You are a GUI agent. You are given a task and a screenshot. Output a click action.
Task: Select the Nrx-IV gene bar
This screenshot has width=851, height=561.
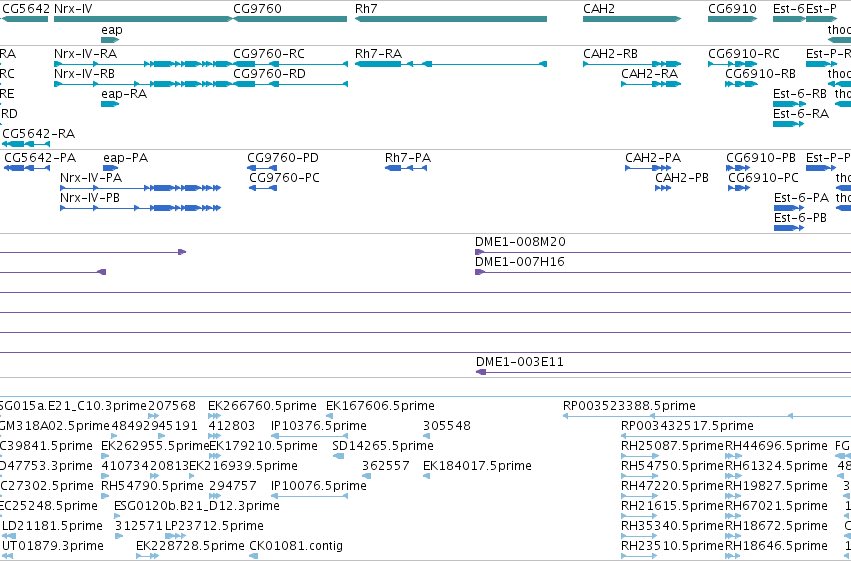[x=143, y=19]
